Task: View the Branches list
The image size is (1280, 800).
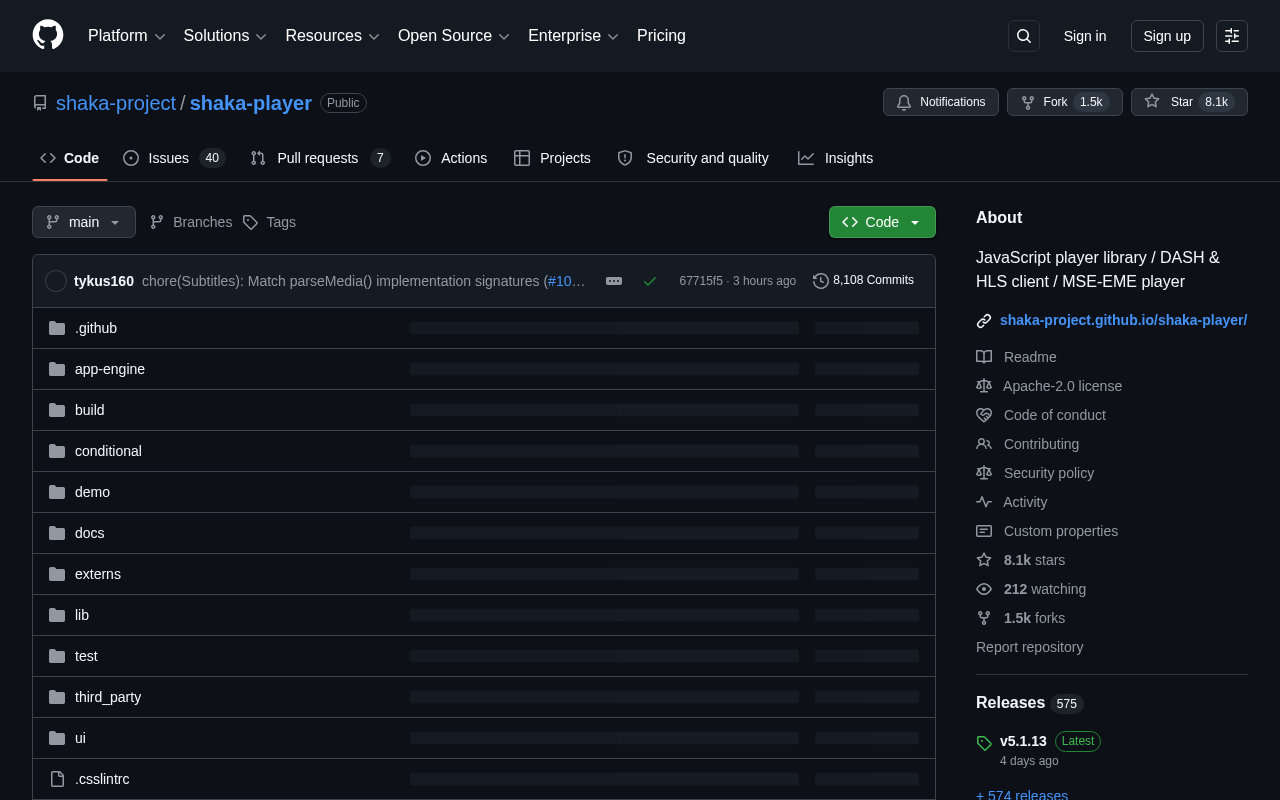Action: pos(191,222)
